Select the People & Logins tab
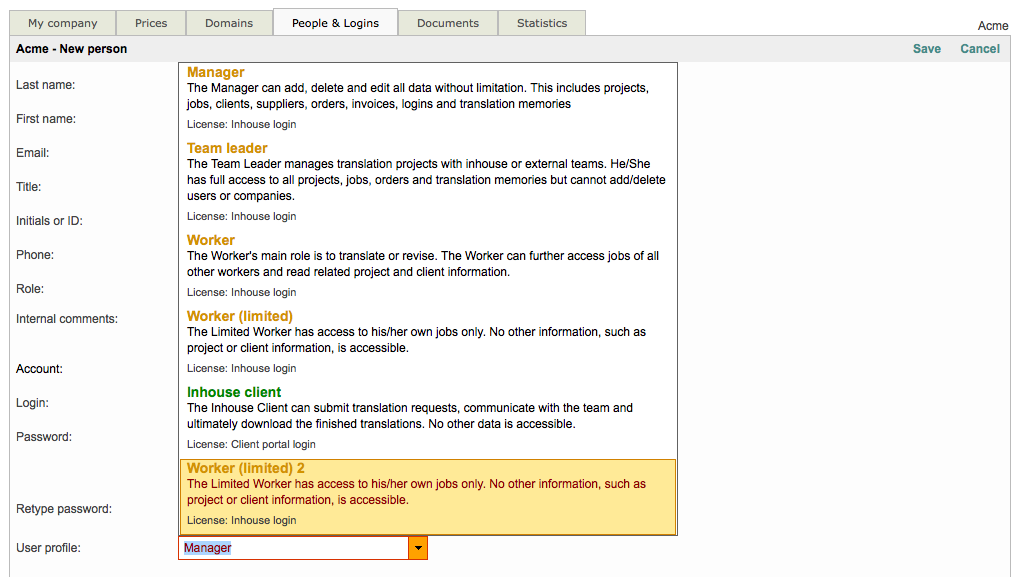The width and height of the screenshot is (1021, 577). (335, 23)
